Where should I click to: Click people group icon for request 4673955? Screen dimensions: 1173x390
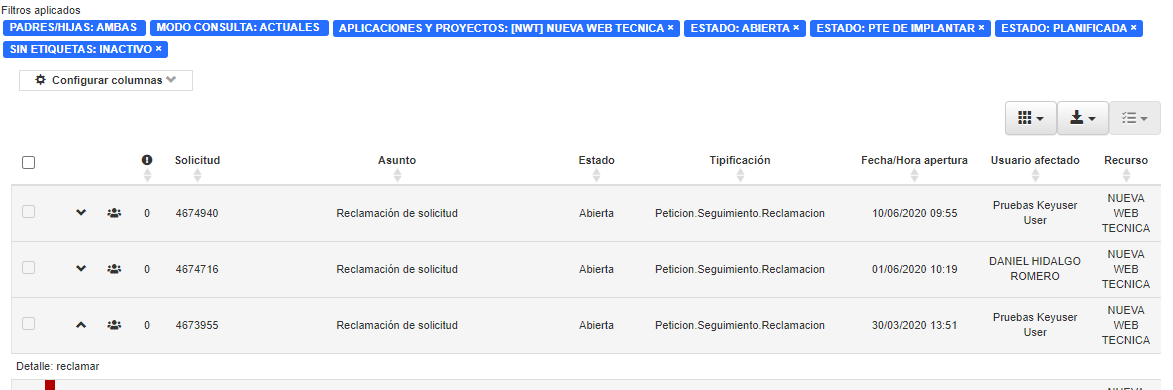114,325
